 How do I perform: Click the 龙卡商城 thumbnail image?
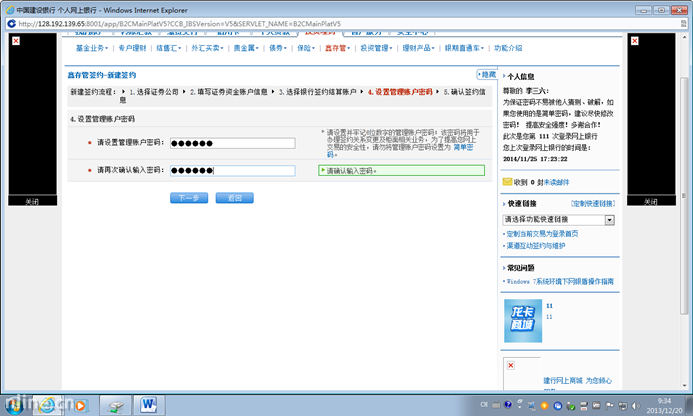[x=523, y=321]
